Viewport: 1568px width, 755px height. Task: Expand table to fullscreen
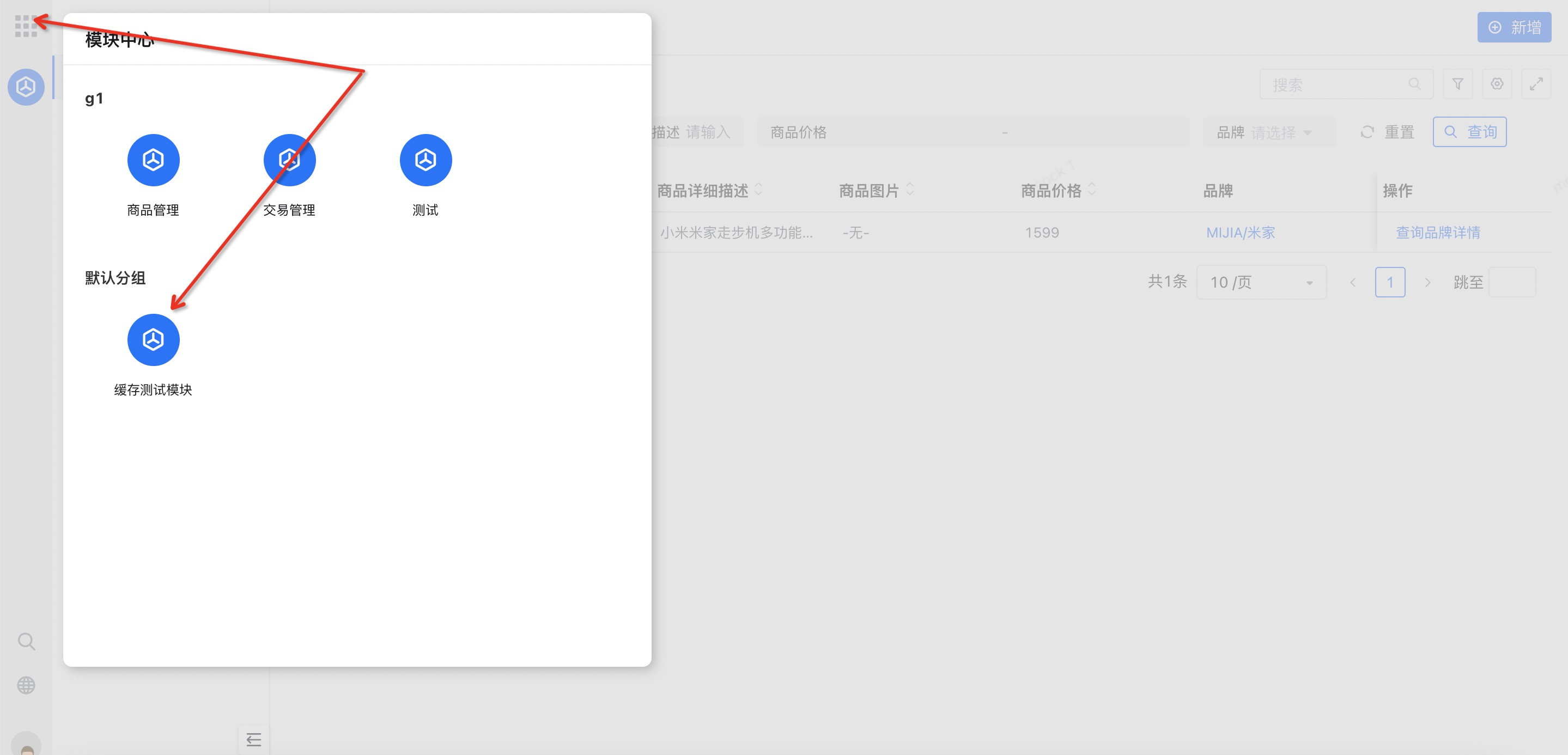(x=1536, y=84)
